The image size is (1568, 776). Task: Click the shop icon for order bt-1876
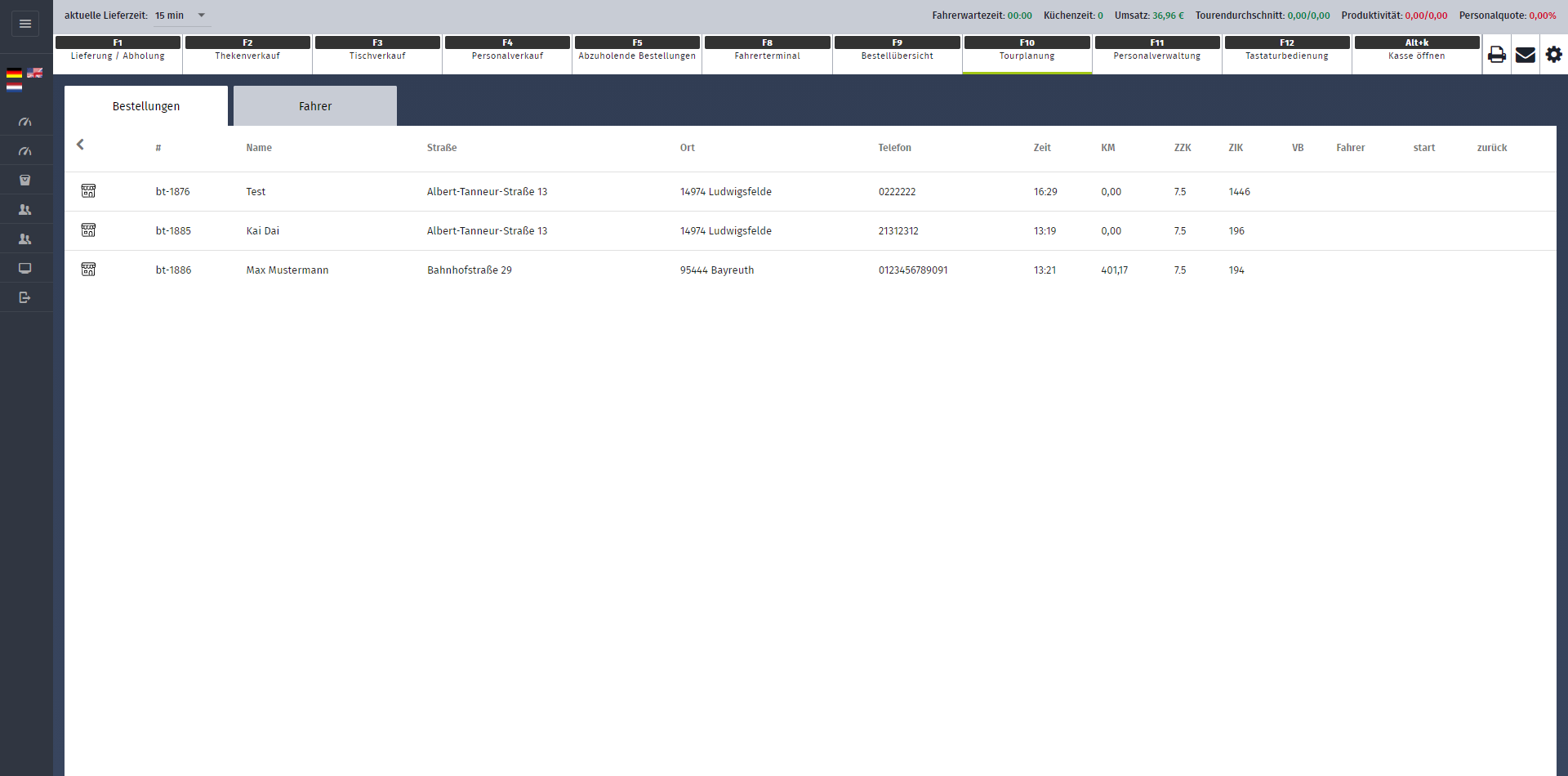[88, 191]
